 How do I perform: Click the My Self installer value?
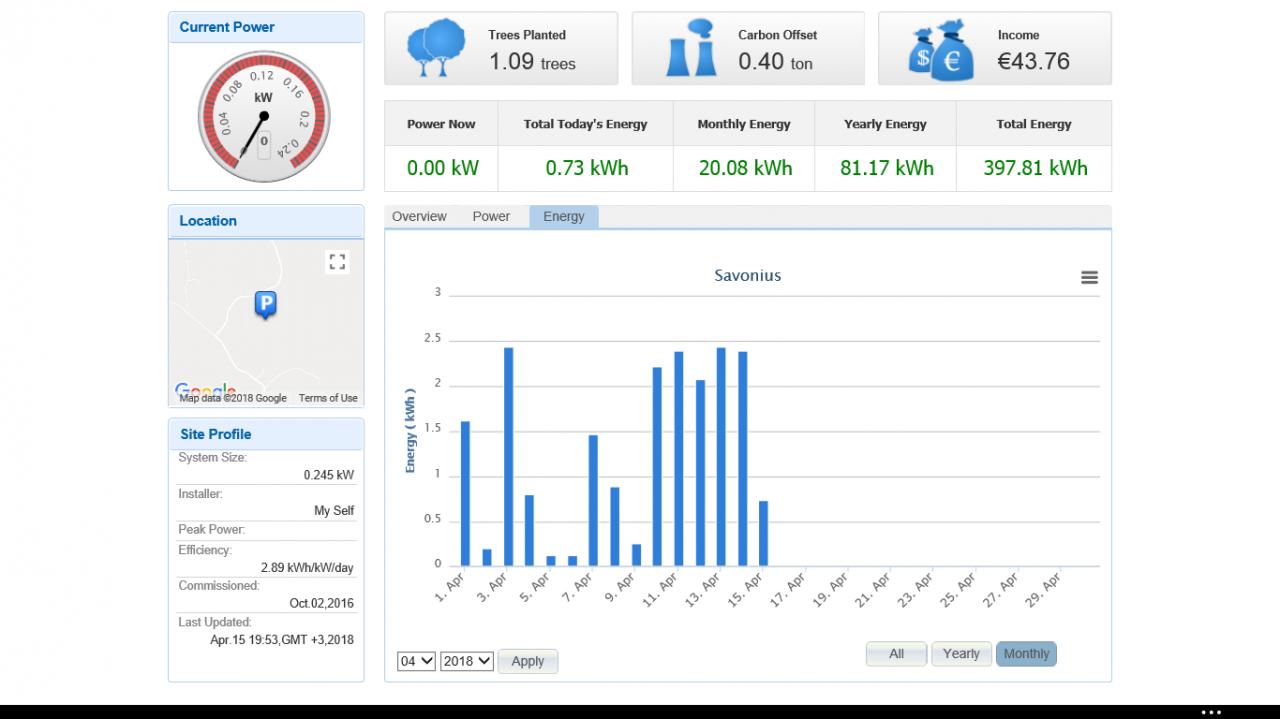[x=334, y=511]
